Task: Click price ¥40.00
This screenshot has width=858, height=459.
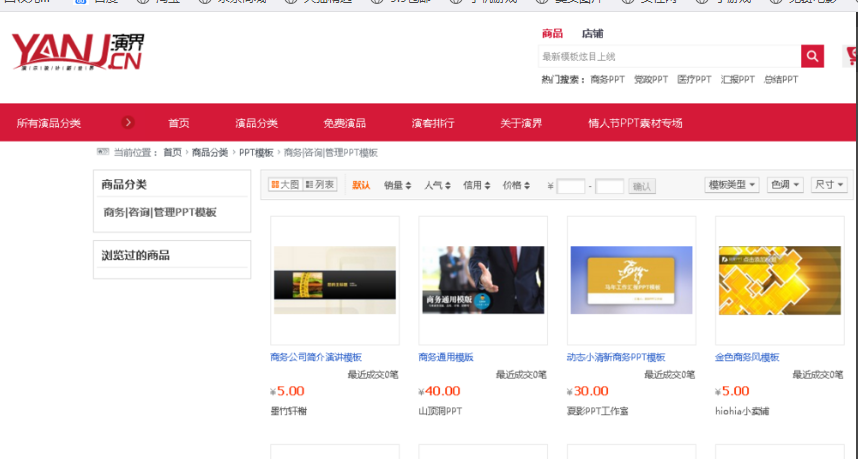Action: click(x=439, y=391)
